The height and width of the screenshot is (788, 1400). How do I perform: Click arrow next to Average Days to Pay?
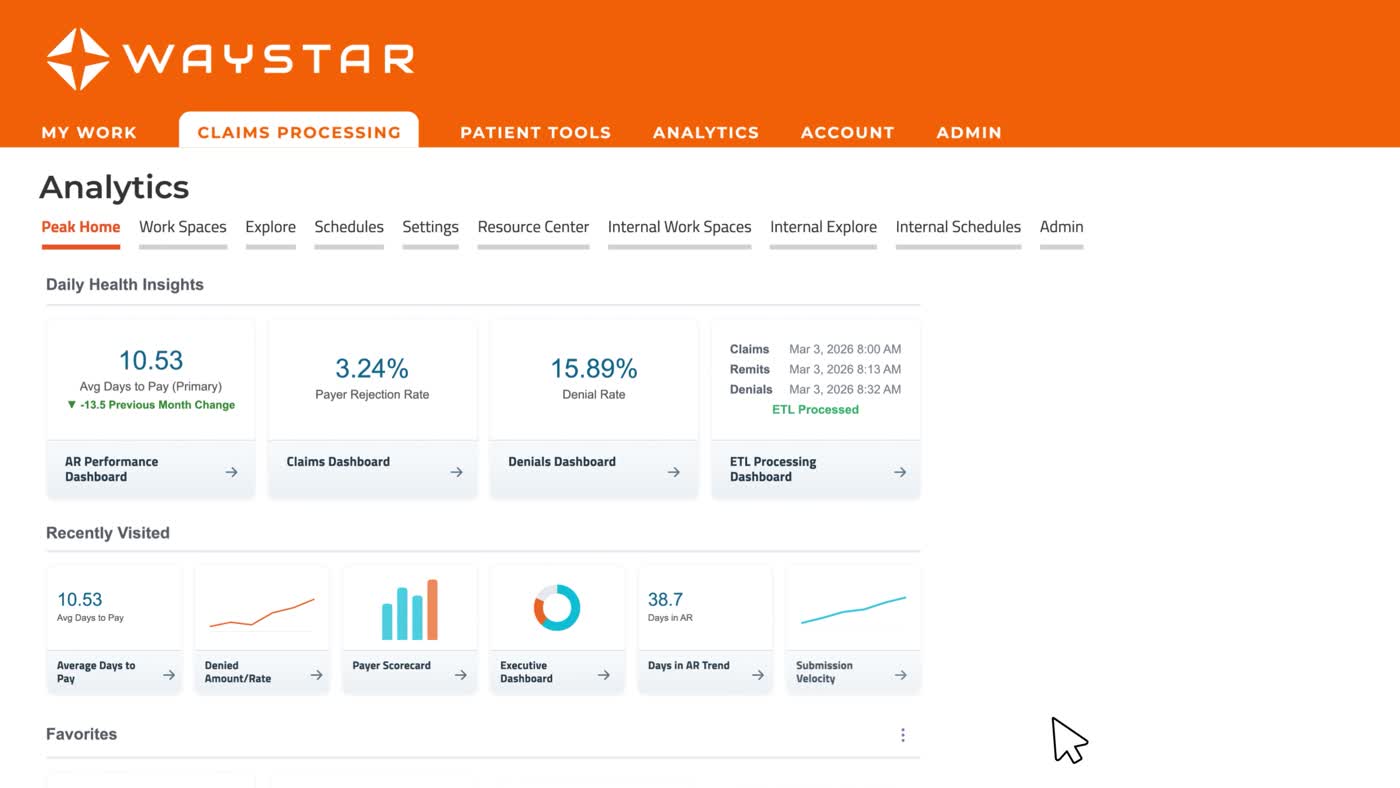(x=169, y=675)
